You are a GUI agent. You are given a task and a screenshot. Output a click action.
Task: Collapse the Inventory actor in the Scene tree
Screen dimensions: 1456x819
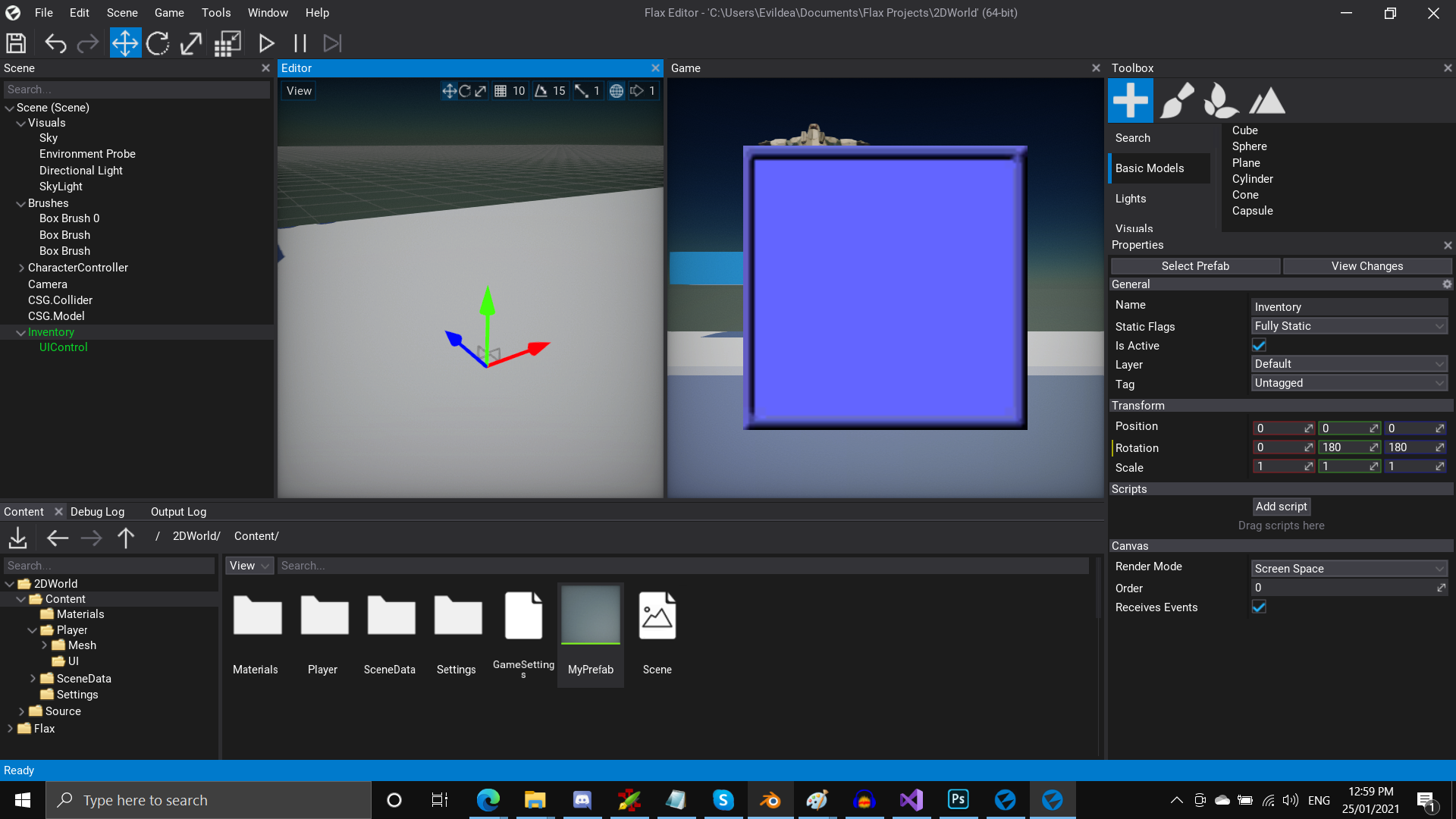pos(20,331)
